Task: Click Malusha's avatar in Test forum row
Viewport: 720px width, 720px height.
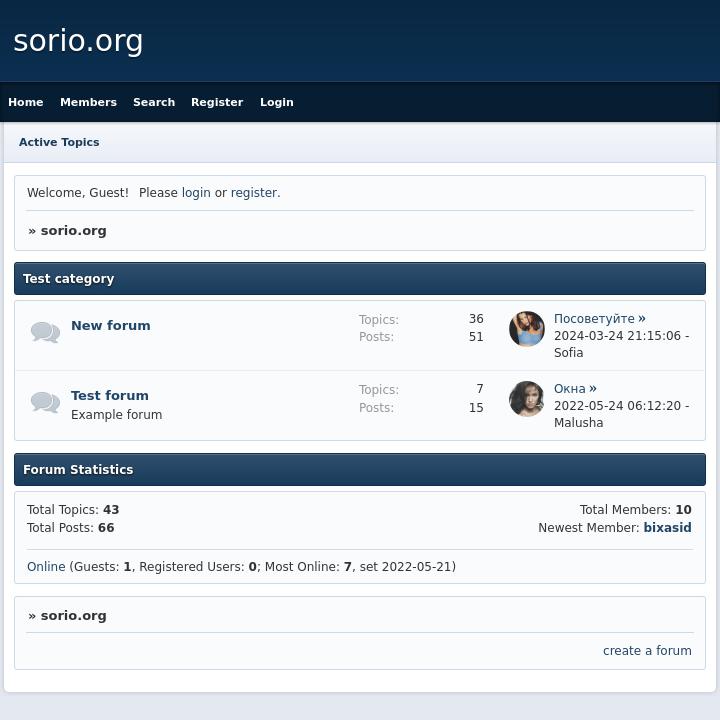Action: coord(527,399)
